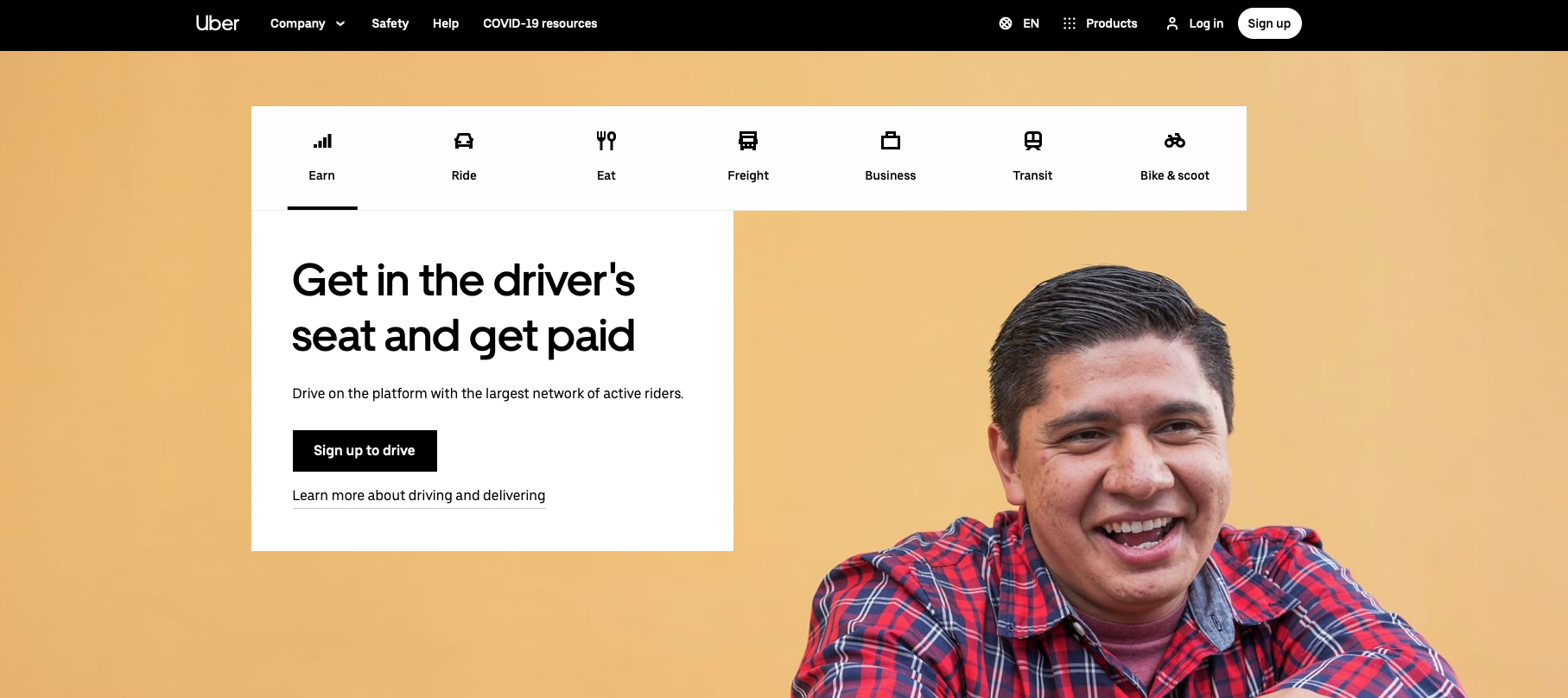Click the Earn bar chart icon

point(322,141)
